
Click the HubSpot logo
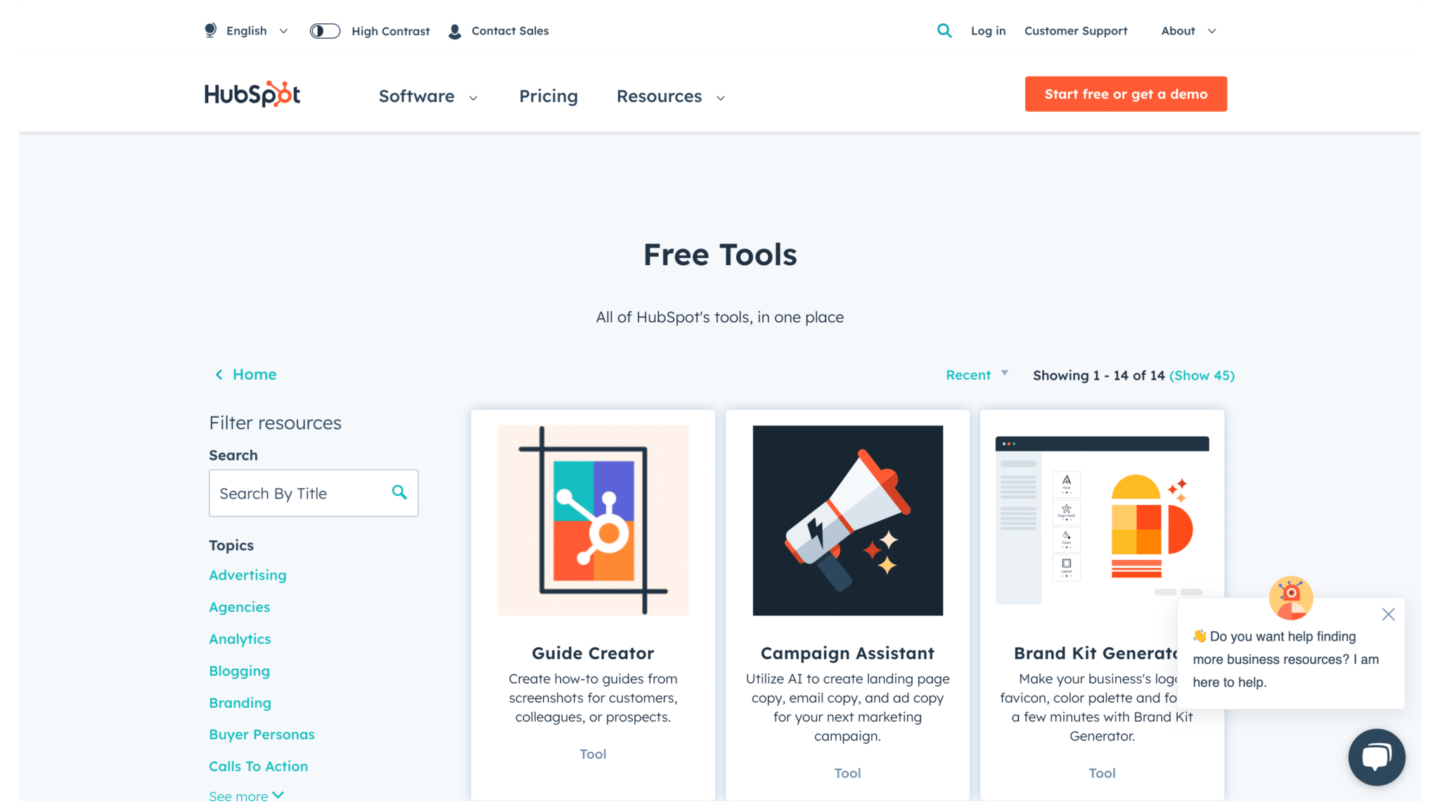click(x=252, y=94)
